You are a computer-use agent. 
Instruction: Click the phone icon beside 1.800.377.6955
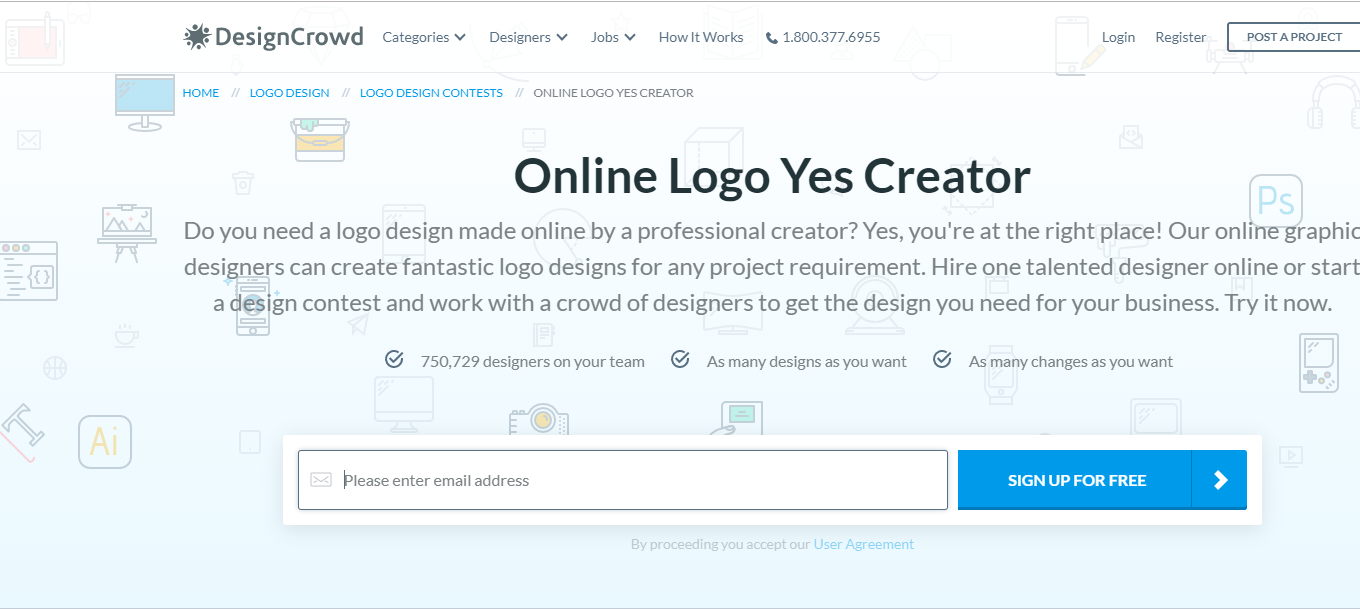pyautogui.click(x=771, y=38)
